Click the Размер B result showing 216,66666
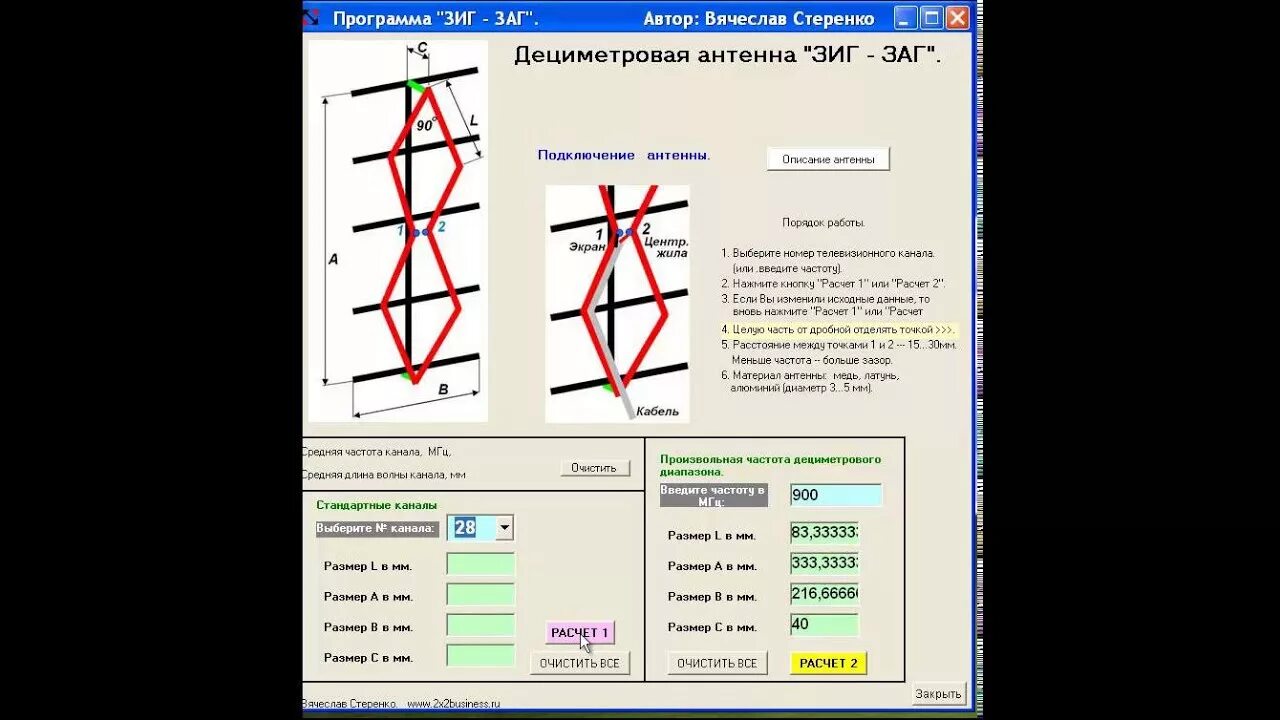 coord(823,595)
